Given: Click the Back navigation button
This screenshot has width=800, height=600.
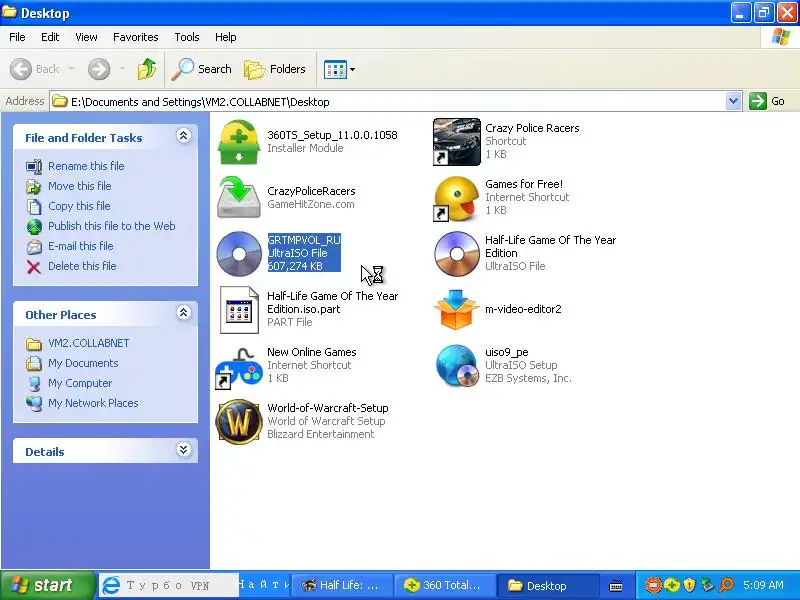Looking at the screenshot, I should pos(35,69).
